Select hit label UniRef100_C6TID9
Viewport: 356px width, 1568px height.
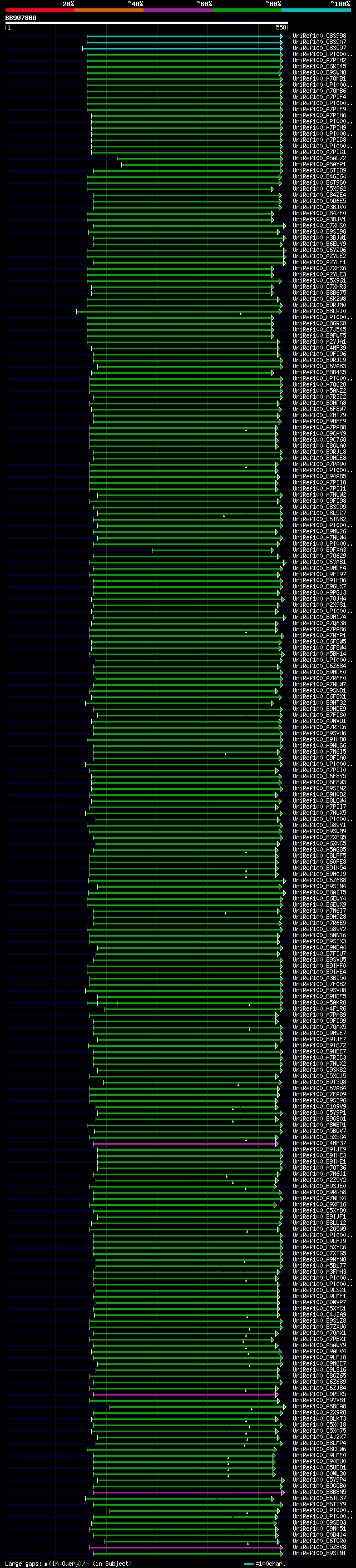(319, 170)
